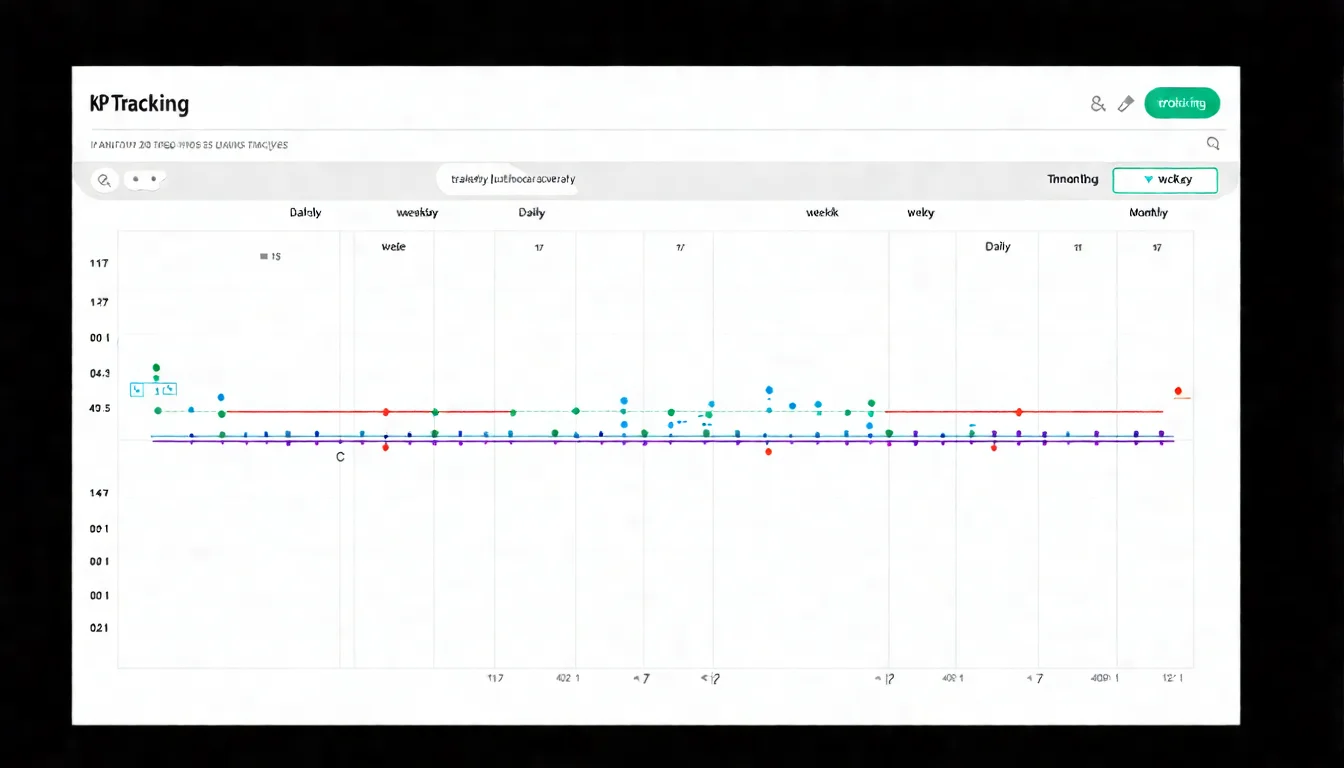
Task: Click the red legend marker at chart's far right
Action: (1178, 391)
